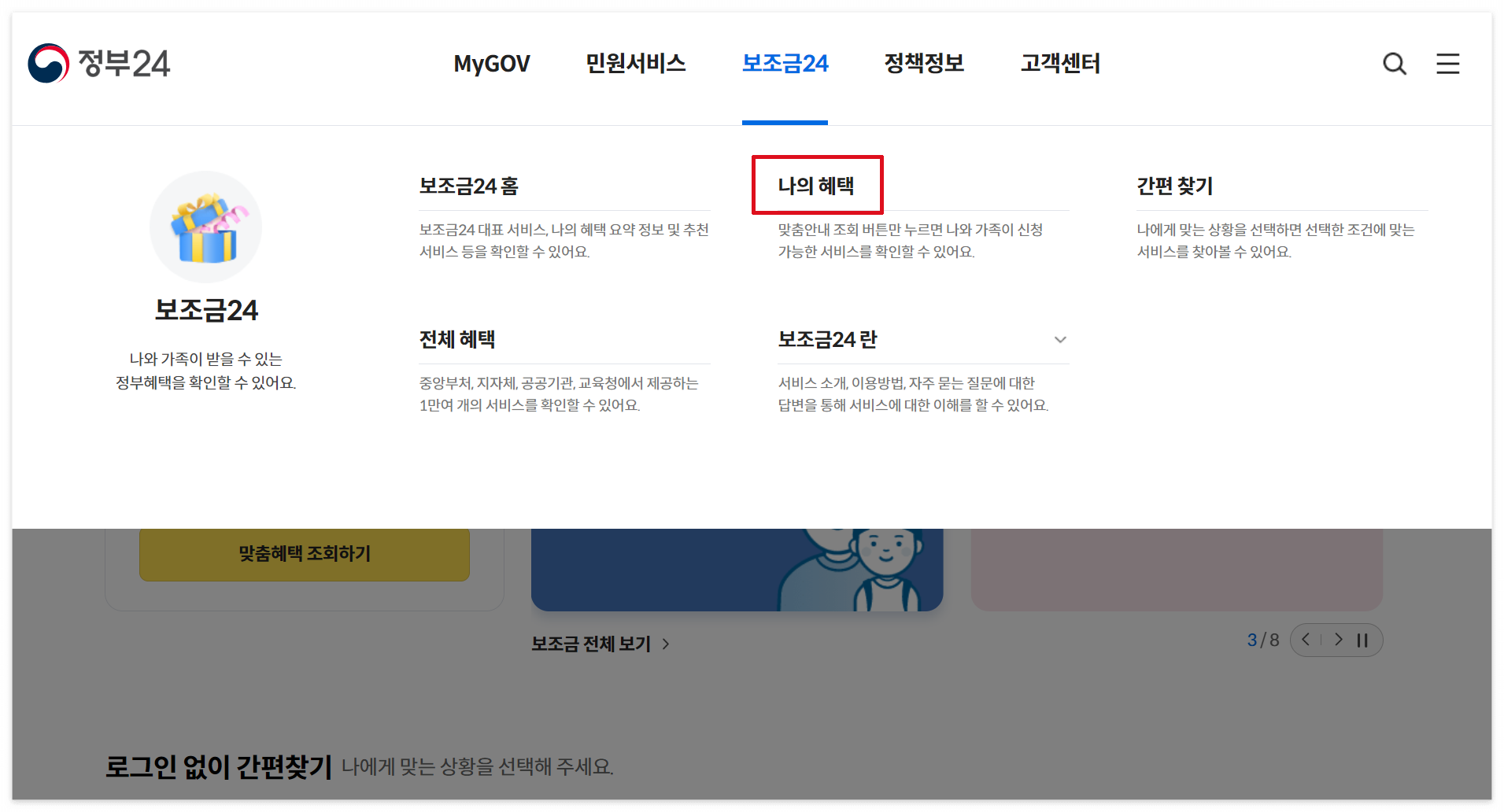The image size is (1504, 812).
Task: Open the 전체 혜택 page
Action: [457, 339]
